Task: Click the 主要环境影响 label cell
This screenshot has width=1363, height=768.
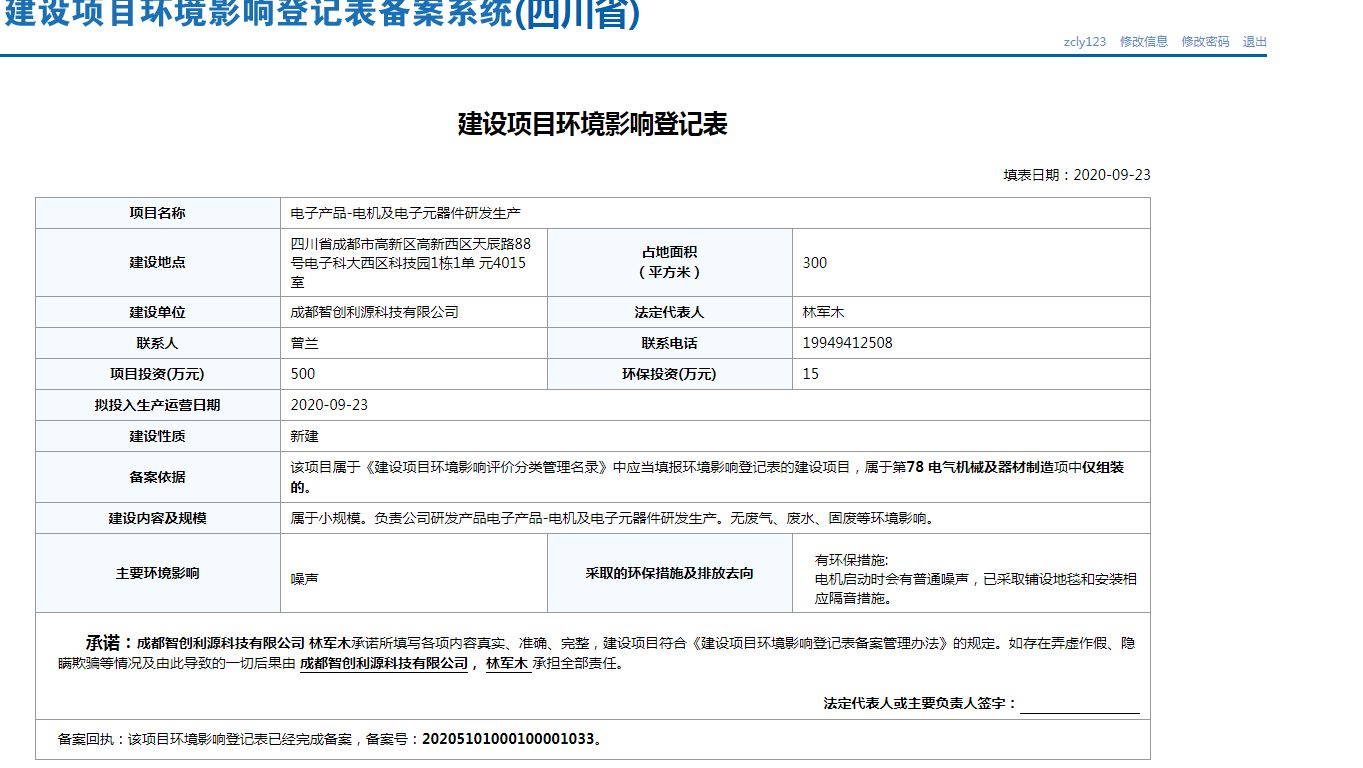Action: click(x=158, y=573)
